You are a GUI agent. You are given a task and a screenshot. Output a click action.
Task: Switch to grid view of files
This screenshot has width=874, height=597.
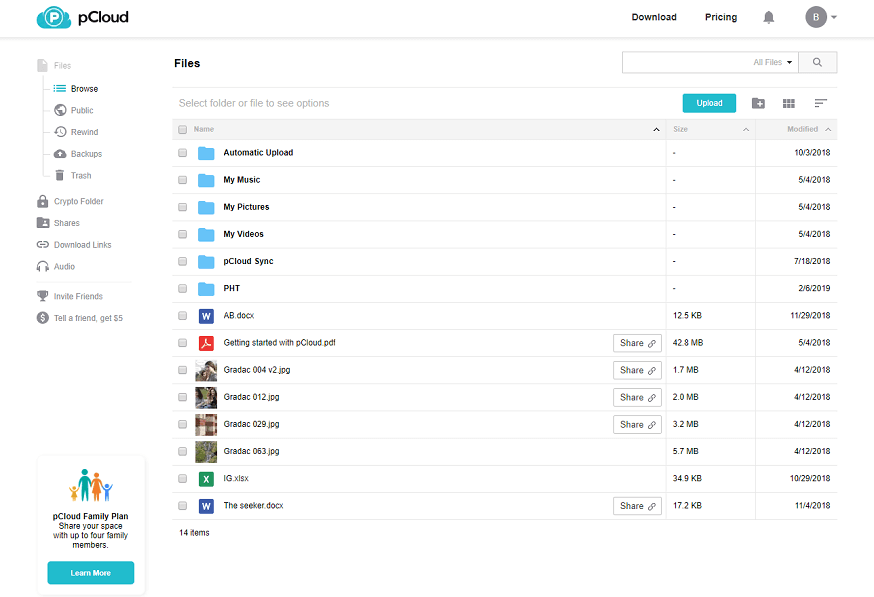click(x=788, y=103)
